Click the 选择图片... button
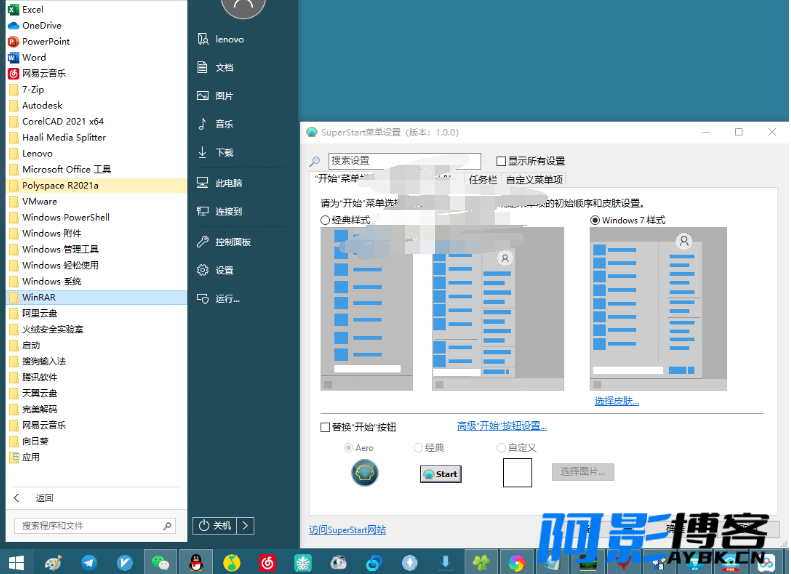791x574 pixels. 583,472
